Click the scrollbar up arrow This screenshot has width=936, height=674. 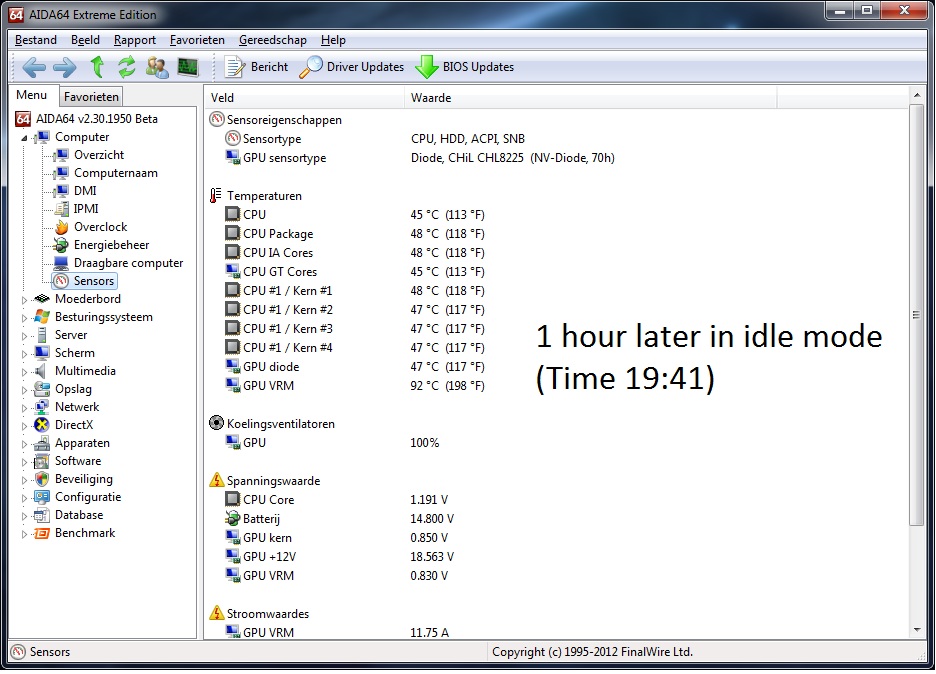coord(917,96)
